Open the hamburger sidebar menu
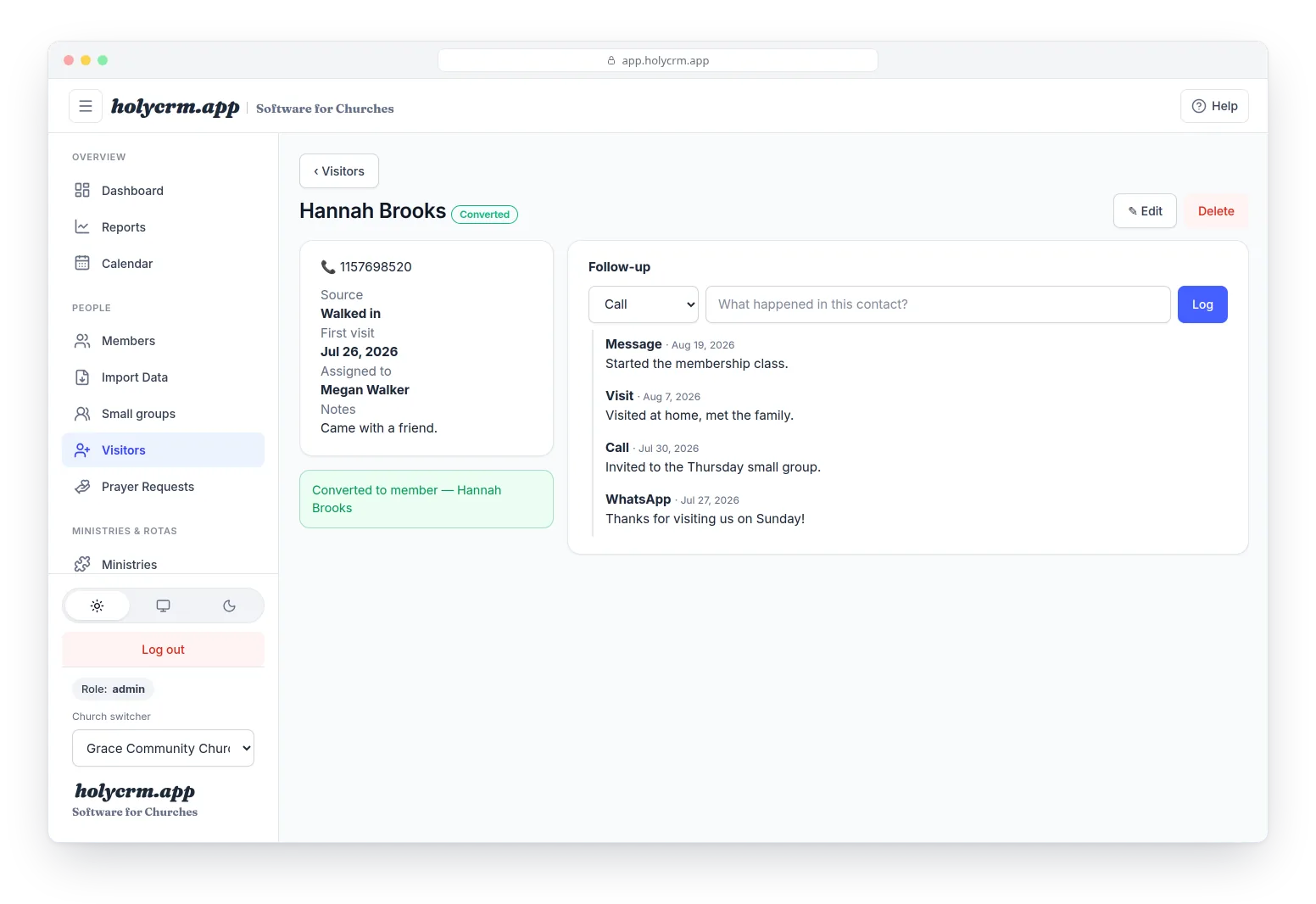 point(86,106)
